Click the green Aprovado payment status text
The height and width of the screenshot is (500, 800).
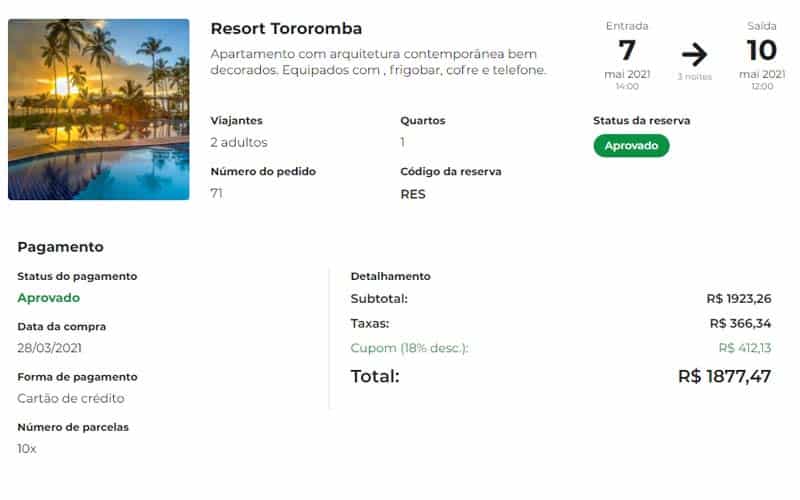pyautogui.click(x=48, y=297)
